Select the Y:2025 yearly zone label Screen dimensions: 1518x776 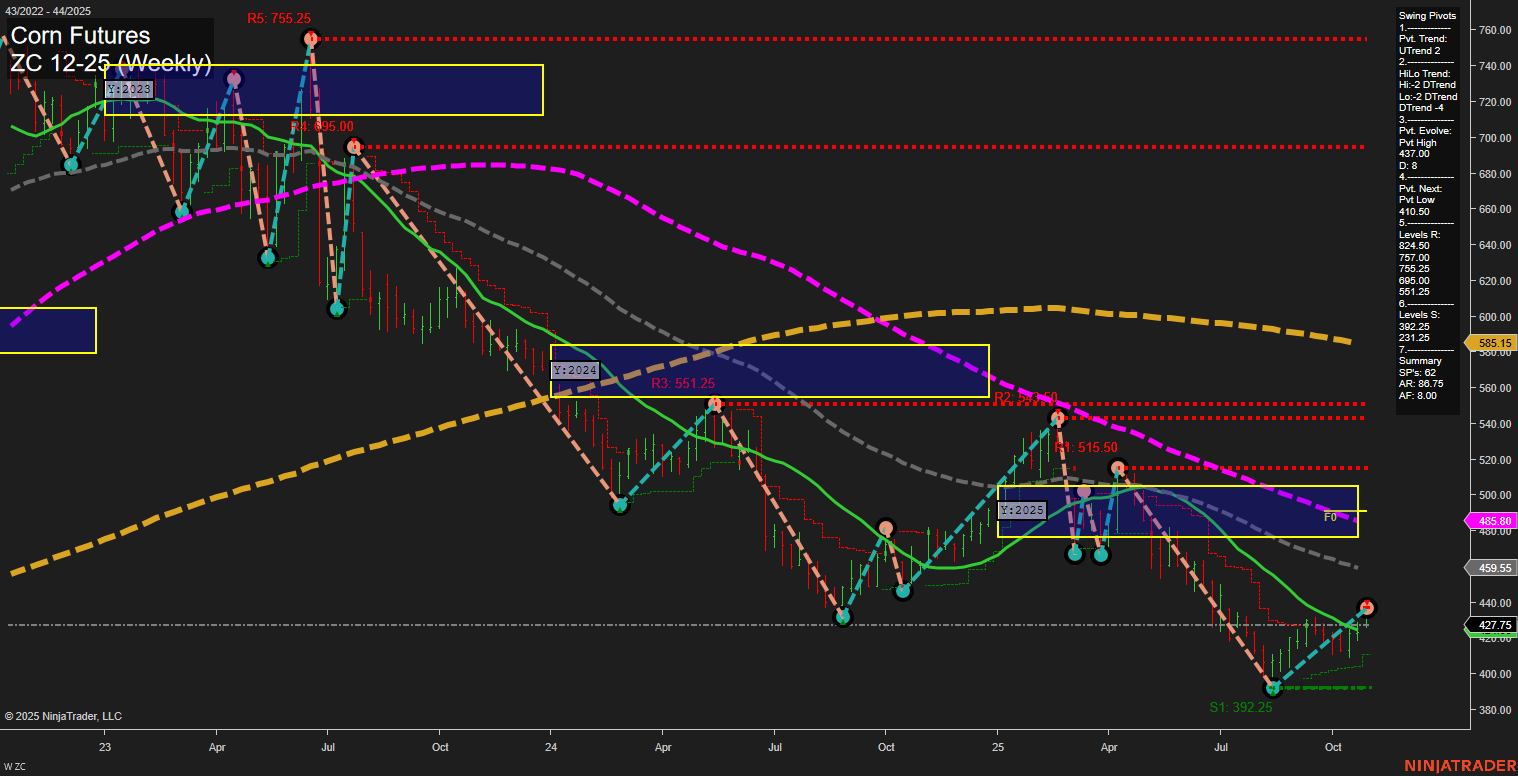(x=1022, y=510)
